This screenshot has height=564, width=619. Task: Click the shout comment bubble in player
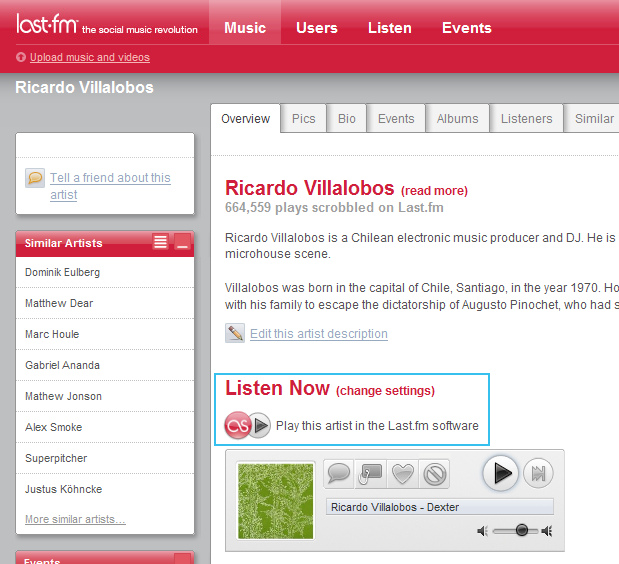point(339,473)
